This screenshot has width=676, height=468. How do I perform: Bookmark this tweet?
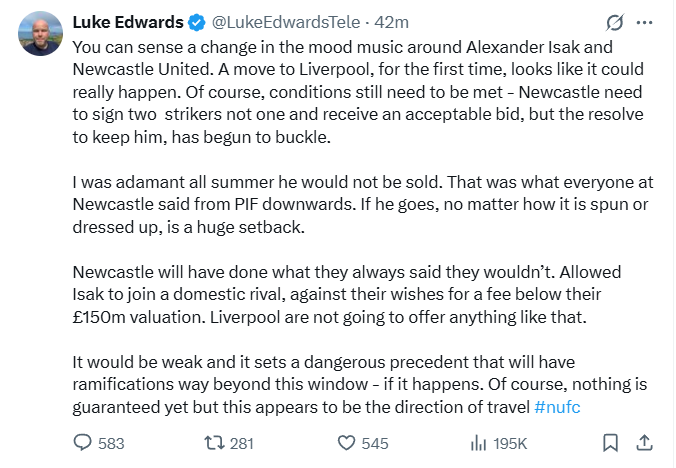coord(610,443)
